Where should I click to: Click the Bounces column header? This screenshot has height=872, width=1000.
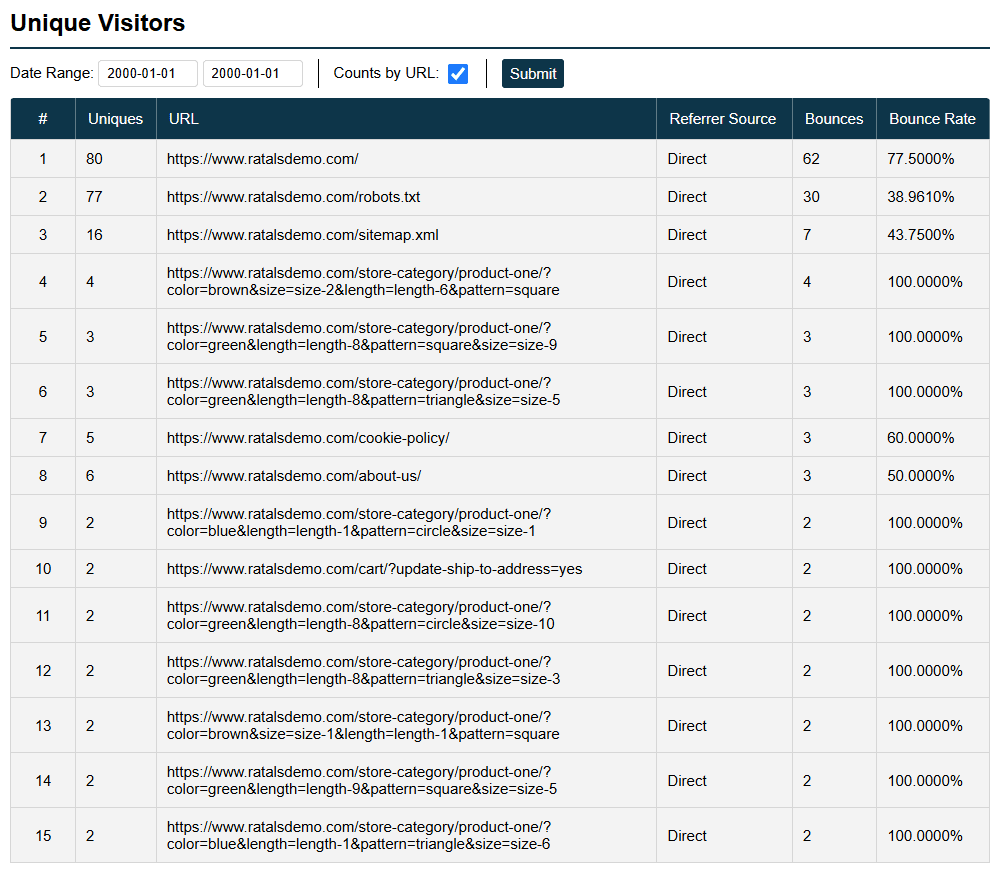tap(834, 119)
